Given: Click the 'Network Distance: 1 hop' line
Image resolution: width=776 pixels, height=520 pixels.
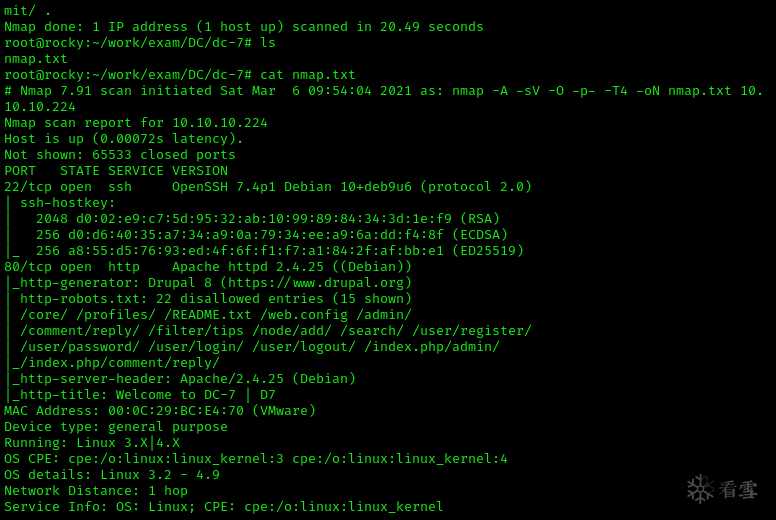Looking at the screenshot, I should (x=96, y=491).
